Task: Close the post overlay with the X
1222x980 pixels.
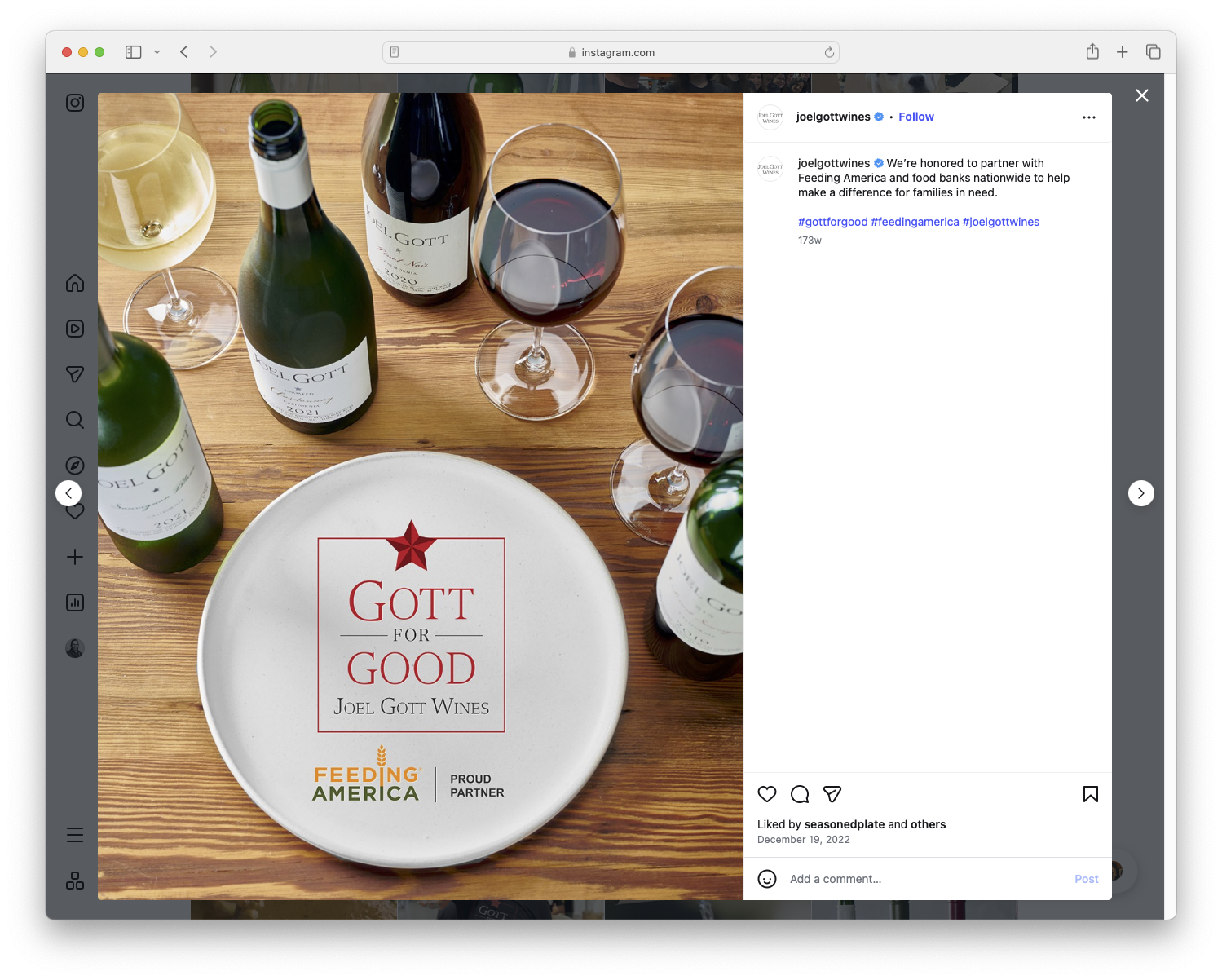Action: point(1142,95)
